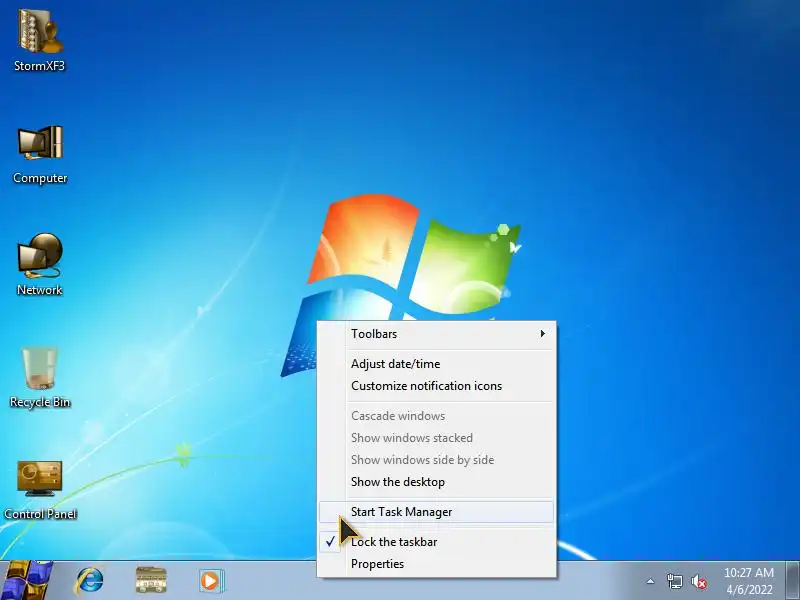Open the Start menu orb
This screenshot has height=600, width=800.
tap(27, 581)
